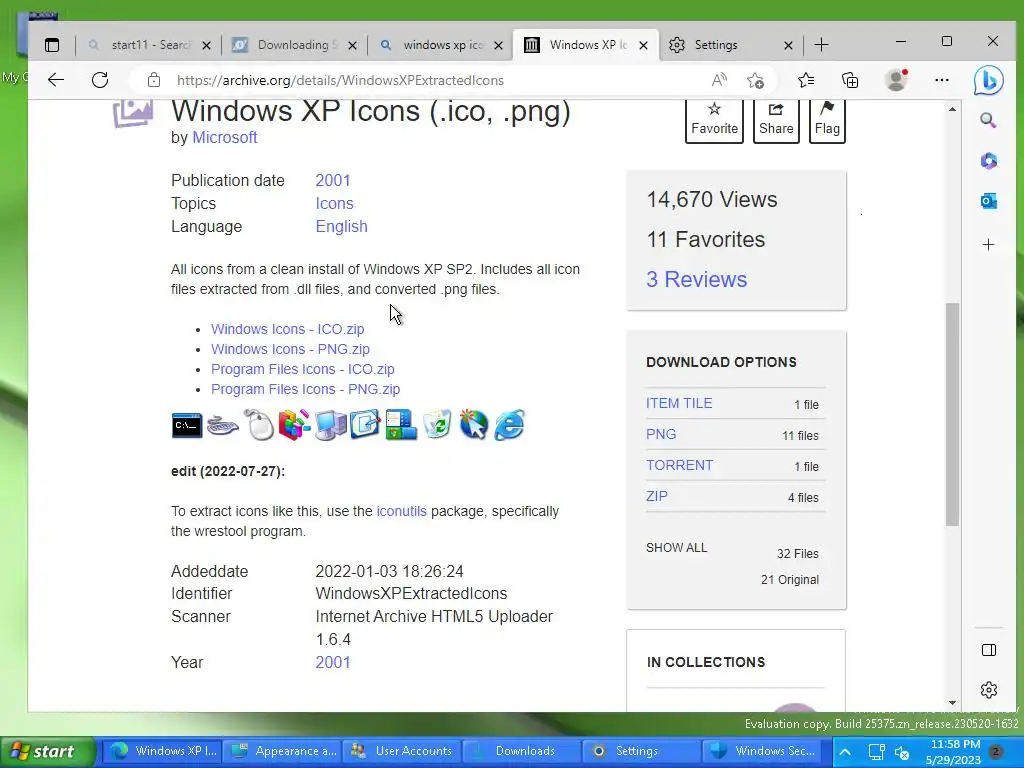Open Outlook from the sidebar
The image size is (1024, 768).
989,201
